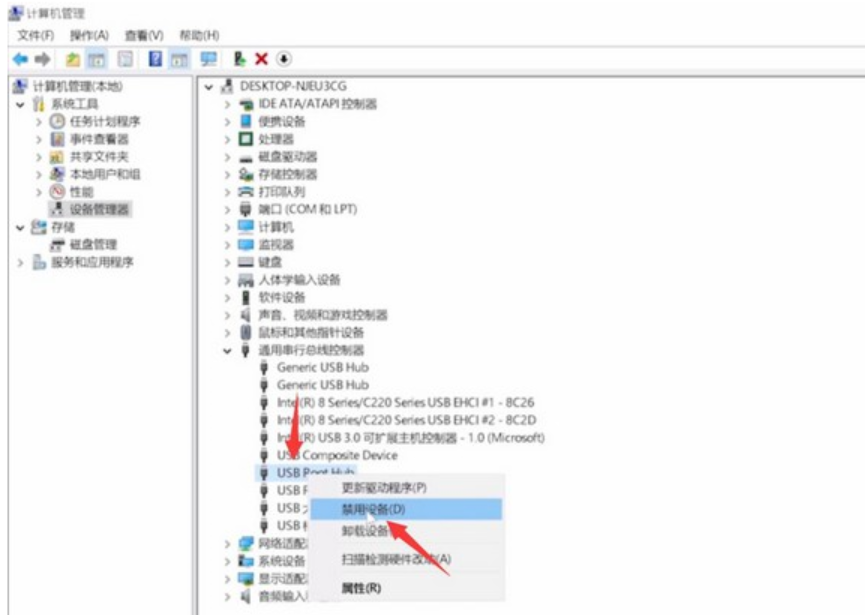Expand the 网络适配器 node
This screenshot has width=865, height=615.
tap(229, 543)
